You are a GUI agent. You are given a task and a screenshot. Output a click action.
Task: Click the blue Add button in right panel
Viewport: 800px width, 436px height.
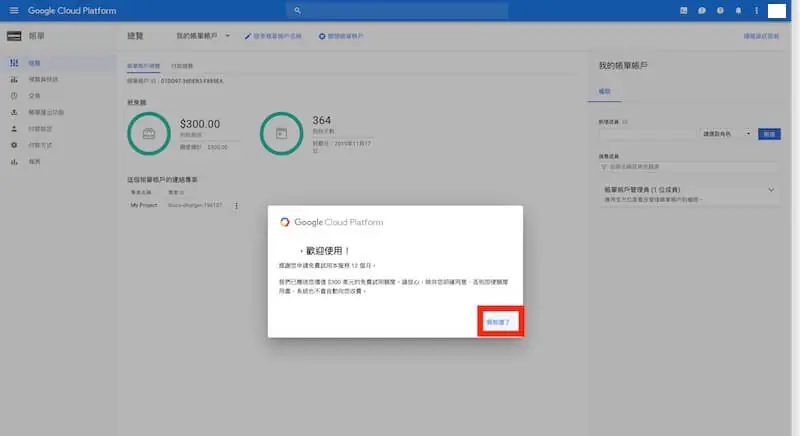(x=769, y=134)
